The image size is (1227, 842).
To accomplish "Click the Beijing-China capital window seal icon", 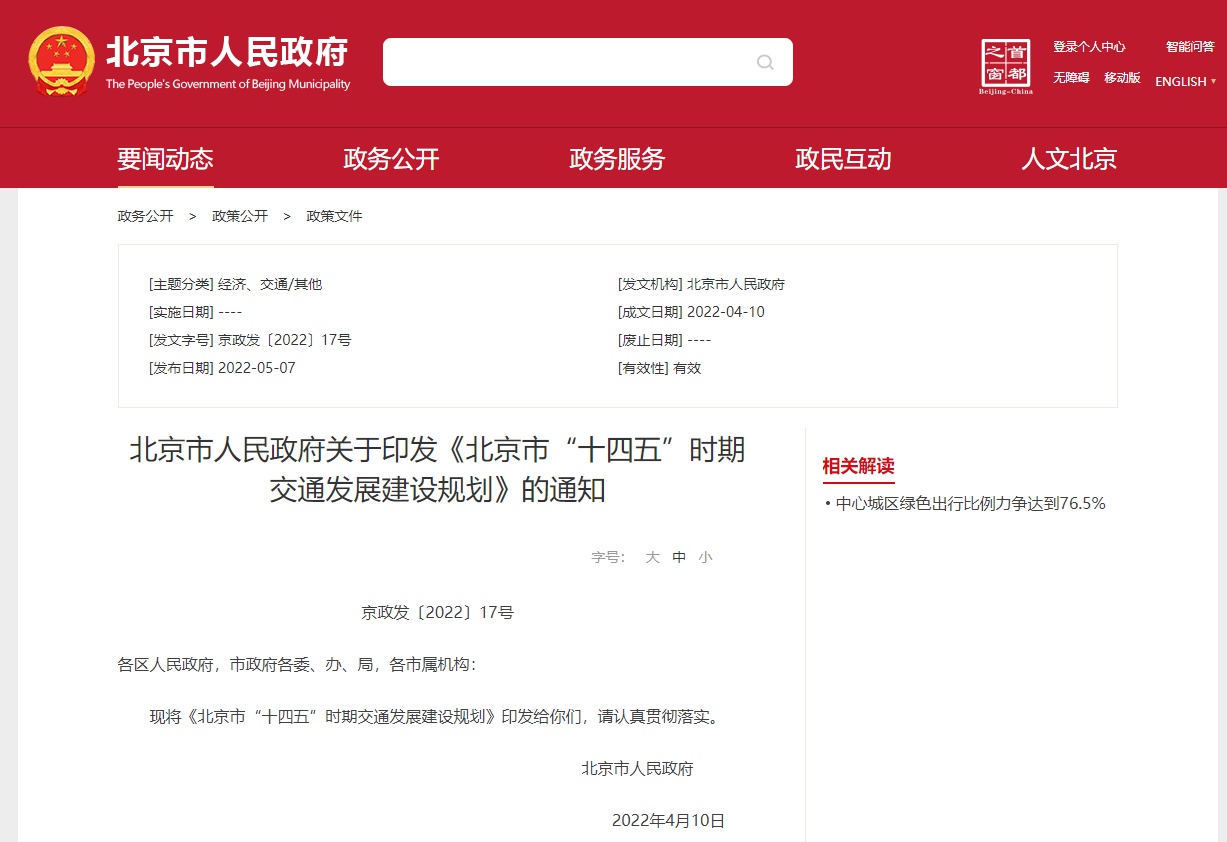I will click(x=1005, y=66).
